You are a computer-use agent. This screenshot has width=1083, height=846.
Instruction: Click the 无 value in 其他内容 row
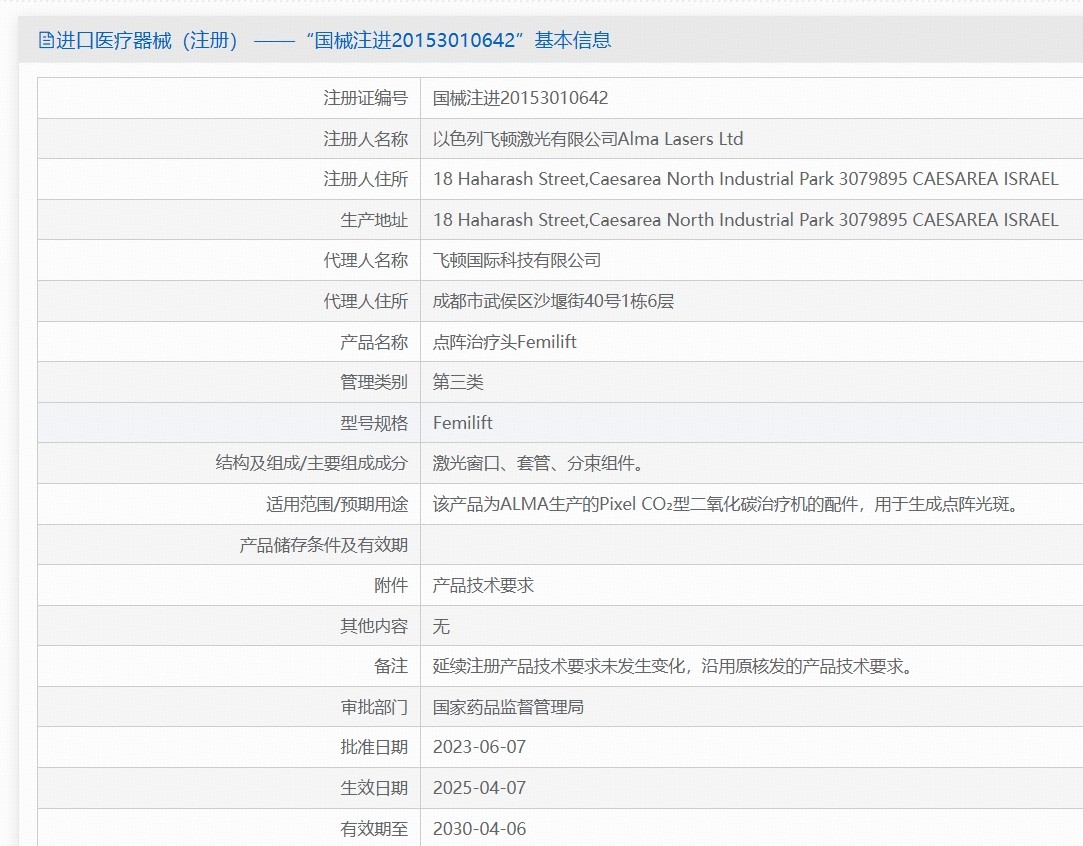[x=441, y=626]
